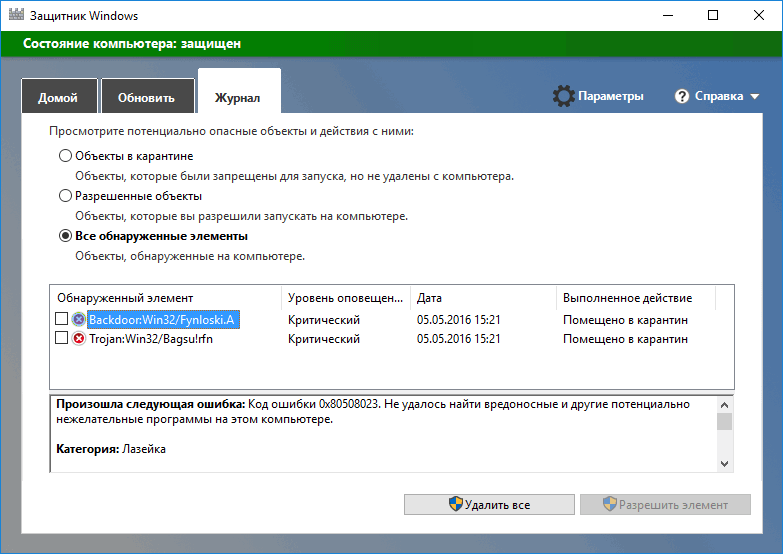Click Критический level for Backdoor row
783x554 pixels.
[x=324, y=320]
